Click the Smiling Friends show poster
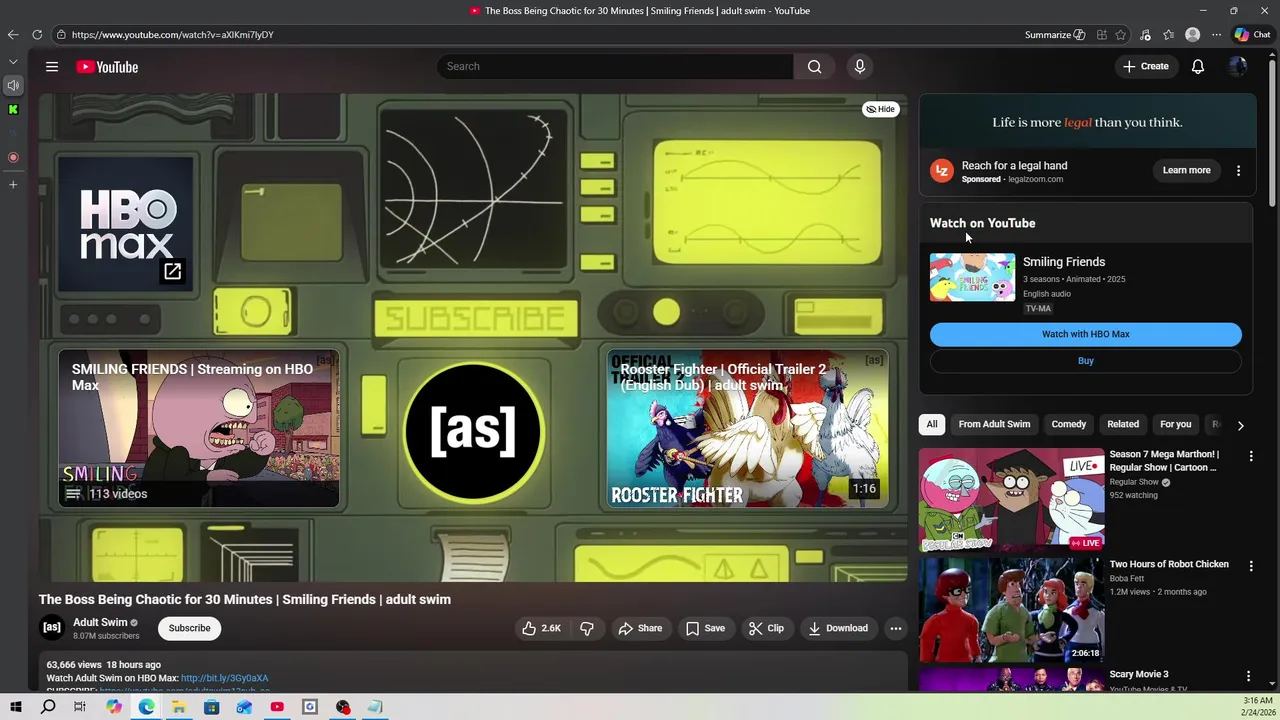 972,277
